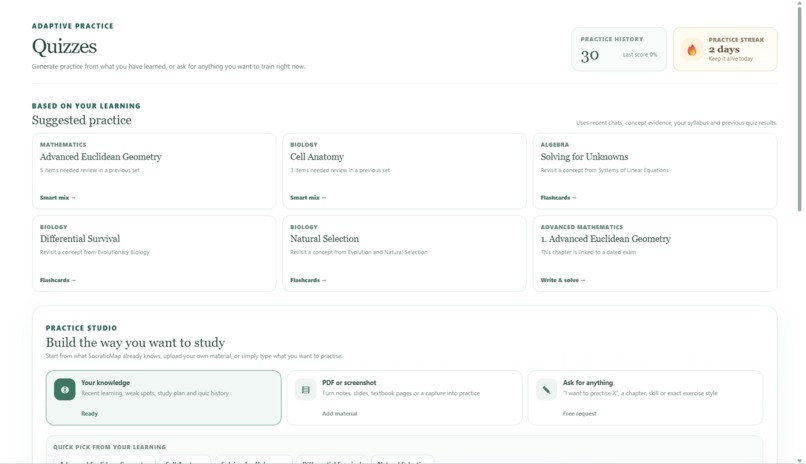Click the practice history count 30

(x=590, y=55)
